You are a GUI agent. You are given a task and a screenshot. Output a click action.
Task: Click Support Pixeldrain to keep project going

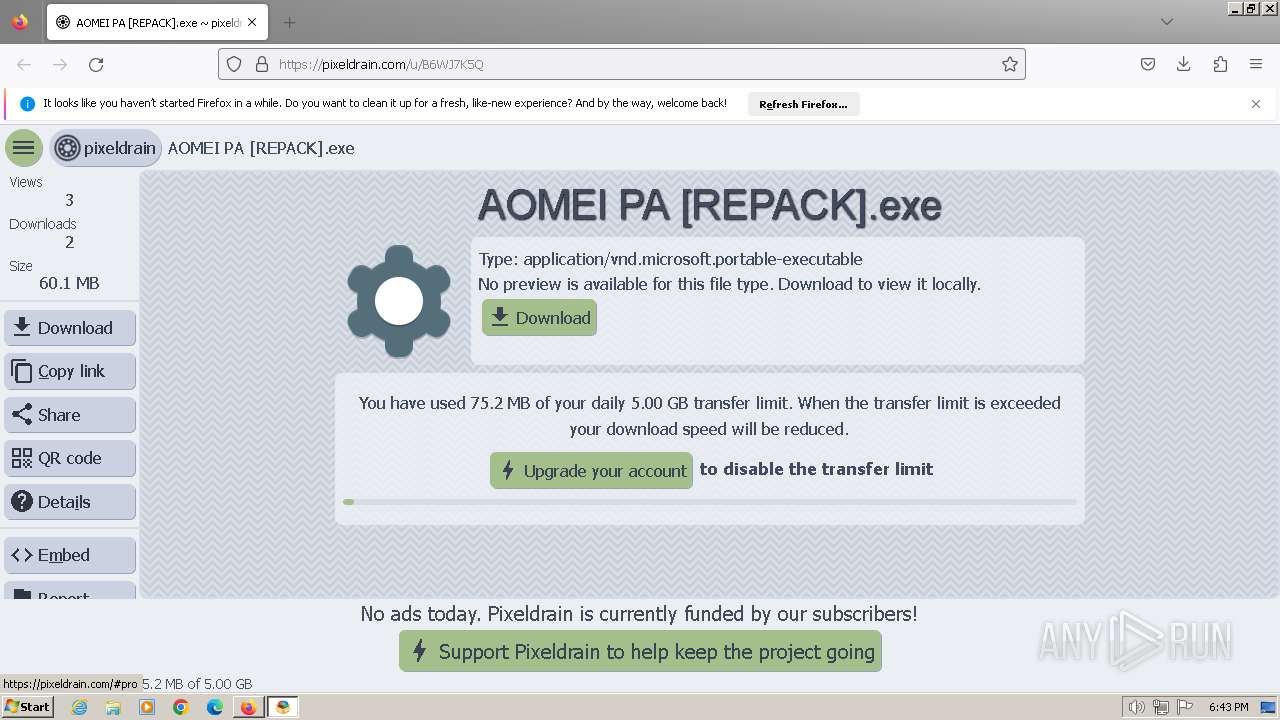point(640,651)
